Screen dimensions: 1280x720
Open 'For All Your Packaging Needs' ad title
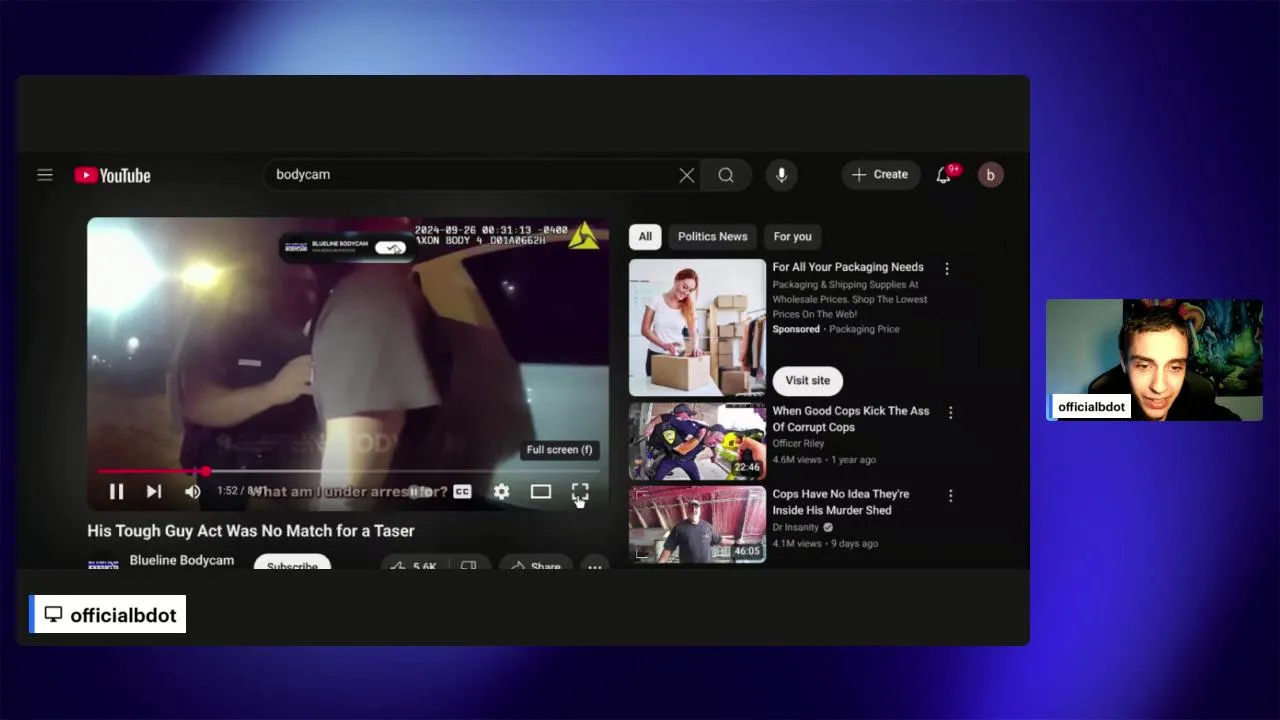click(848, 268)
